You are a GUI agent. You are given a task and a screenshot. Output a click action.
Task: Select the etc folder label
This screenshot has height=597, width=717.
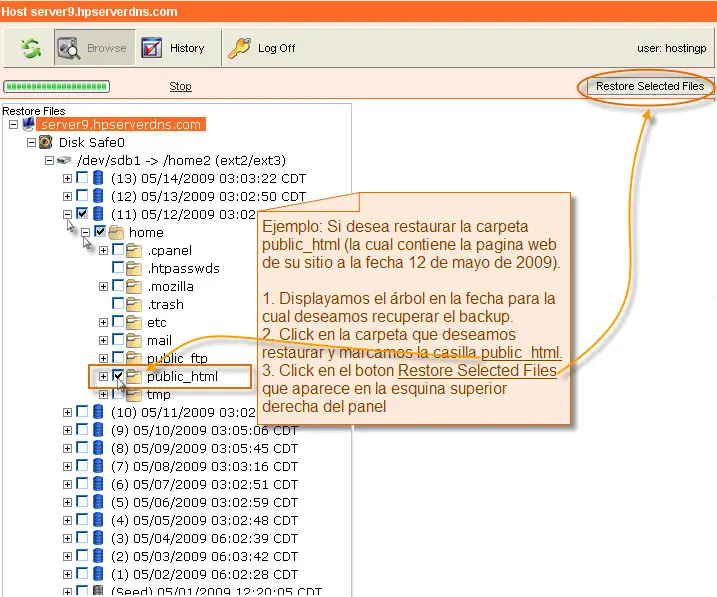(156, 323)
